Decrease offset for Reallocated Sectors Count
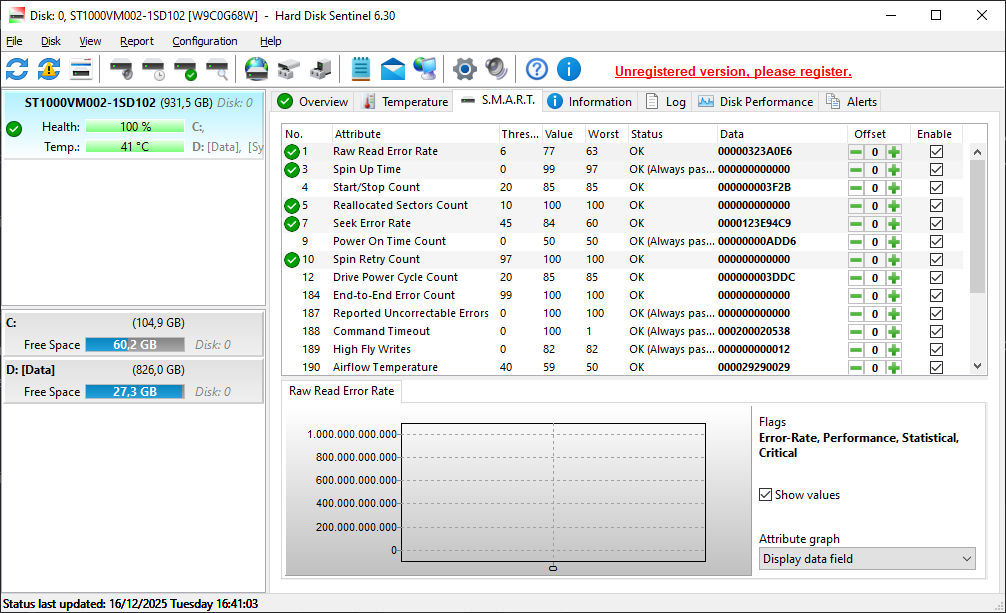This screenshot has width=1006, height=613. [856, 206]
